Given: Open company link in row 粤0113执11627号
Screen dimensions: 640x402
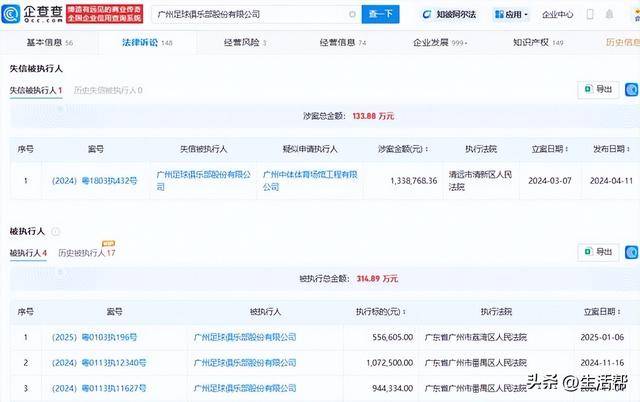Looking at the screenshot, I should point(245,388).
